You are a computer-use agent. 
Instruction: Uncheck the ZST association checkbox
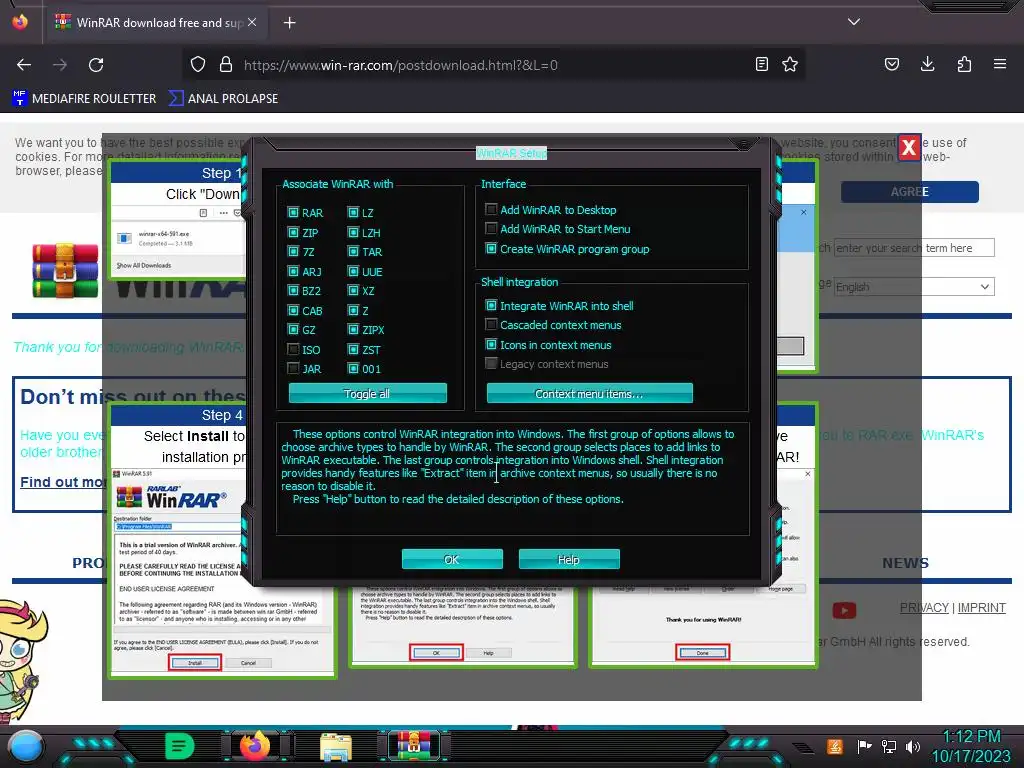pyautogui.click(x=353, y=349)
